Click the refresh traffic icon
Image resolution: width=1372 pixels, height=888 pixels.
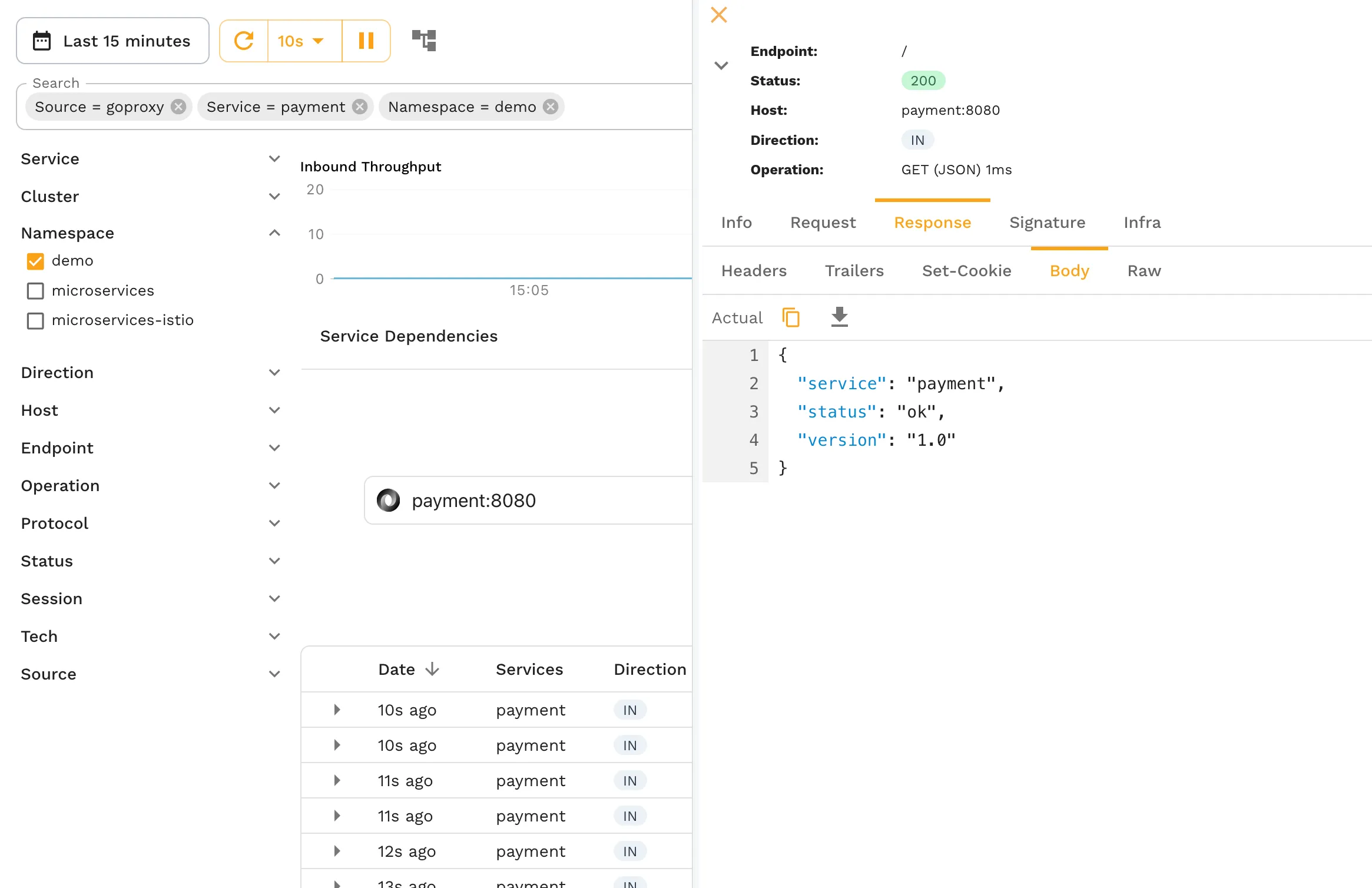(244, 41)
